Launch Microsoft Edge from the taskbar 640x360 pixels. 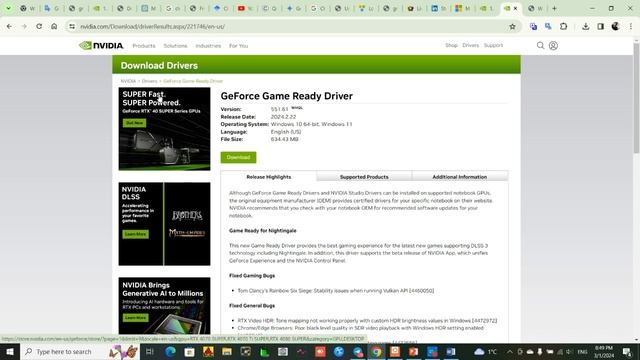(170, 351)
